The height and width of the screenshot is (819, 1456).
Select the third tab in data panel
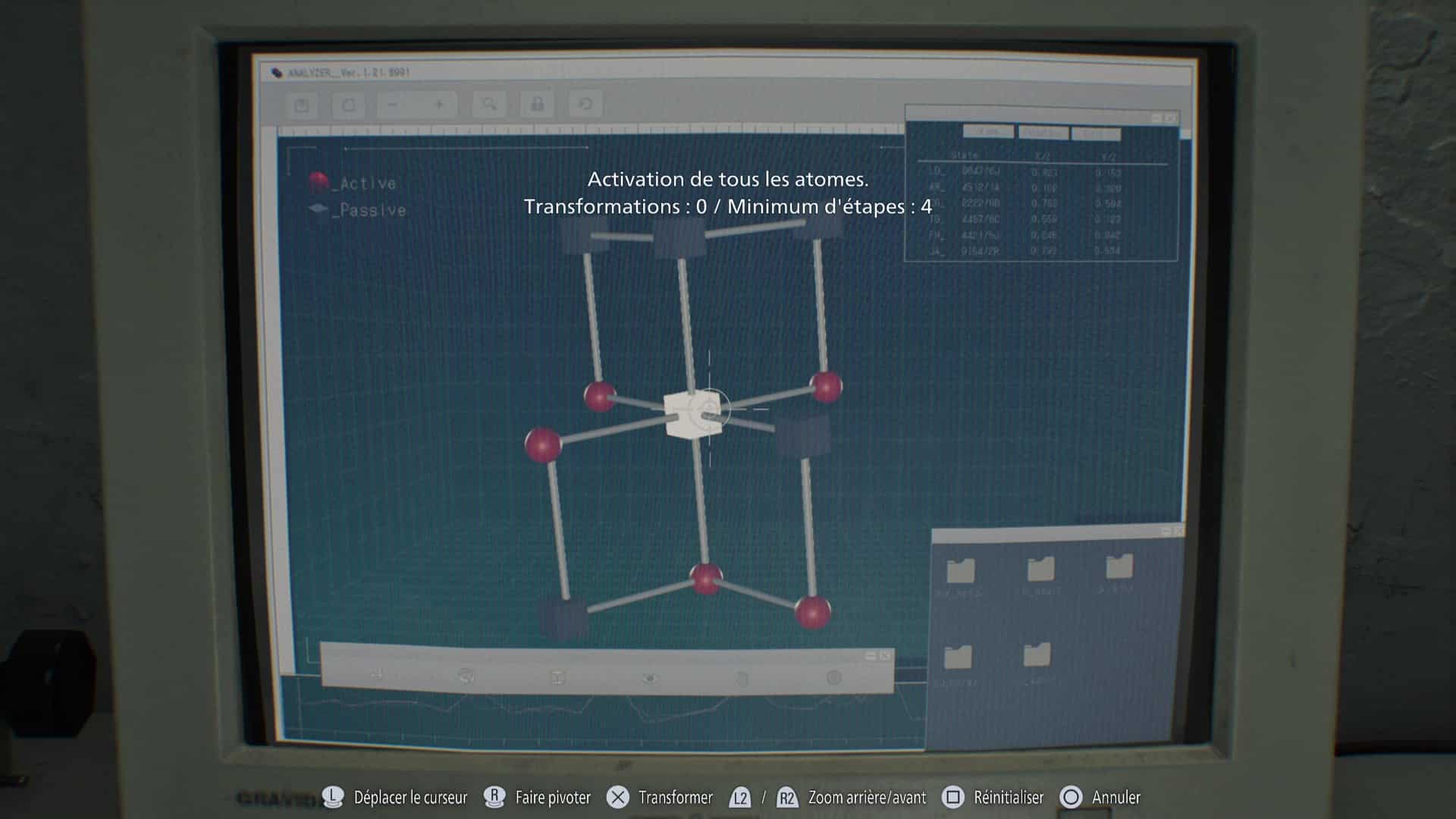pos(1096,133)
